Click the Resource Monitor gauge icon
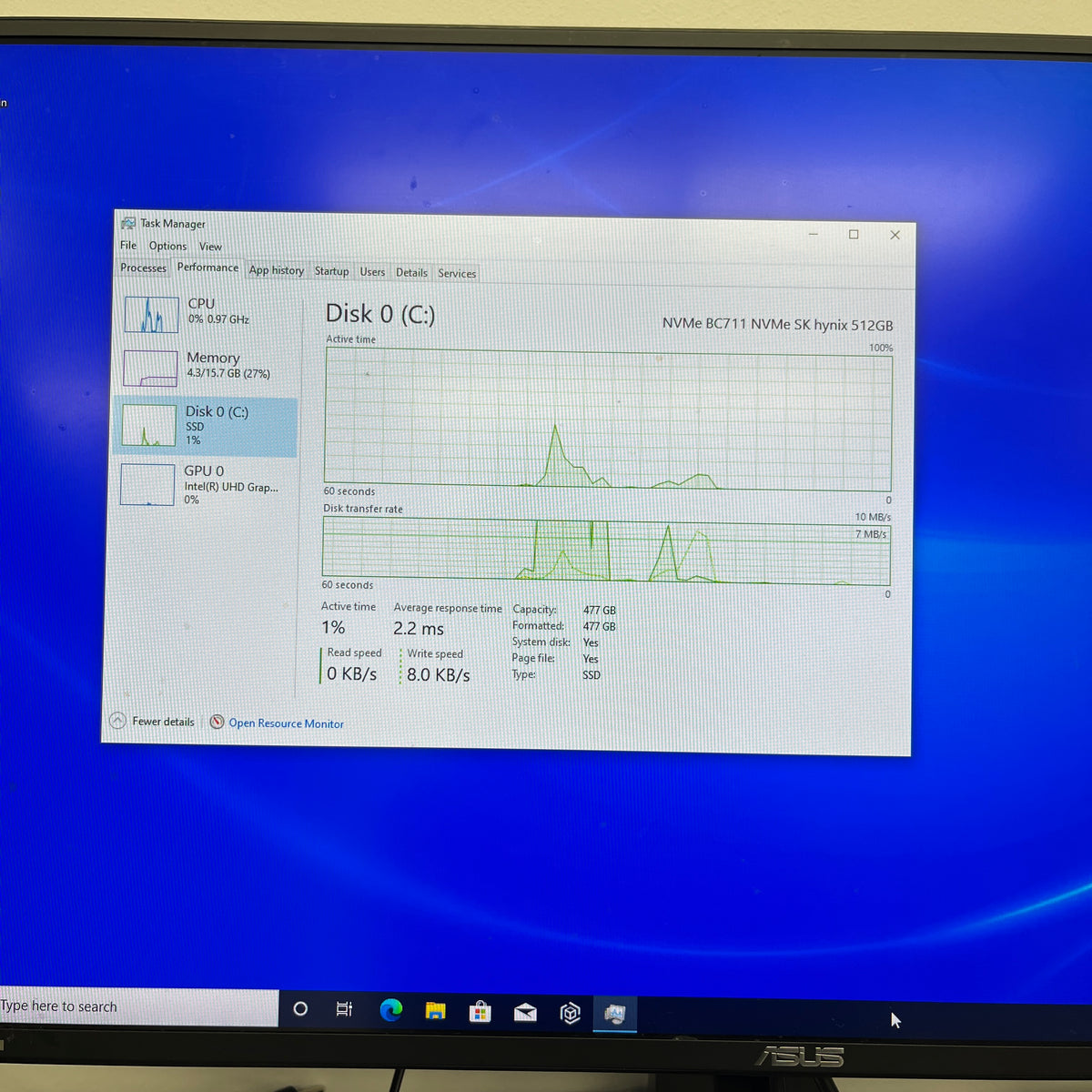 217,722
